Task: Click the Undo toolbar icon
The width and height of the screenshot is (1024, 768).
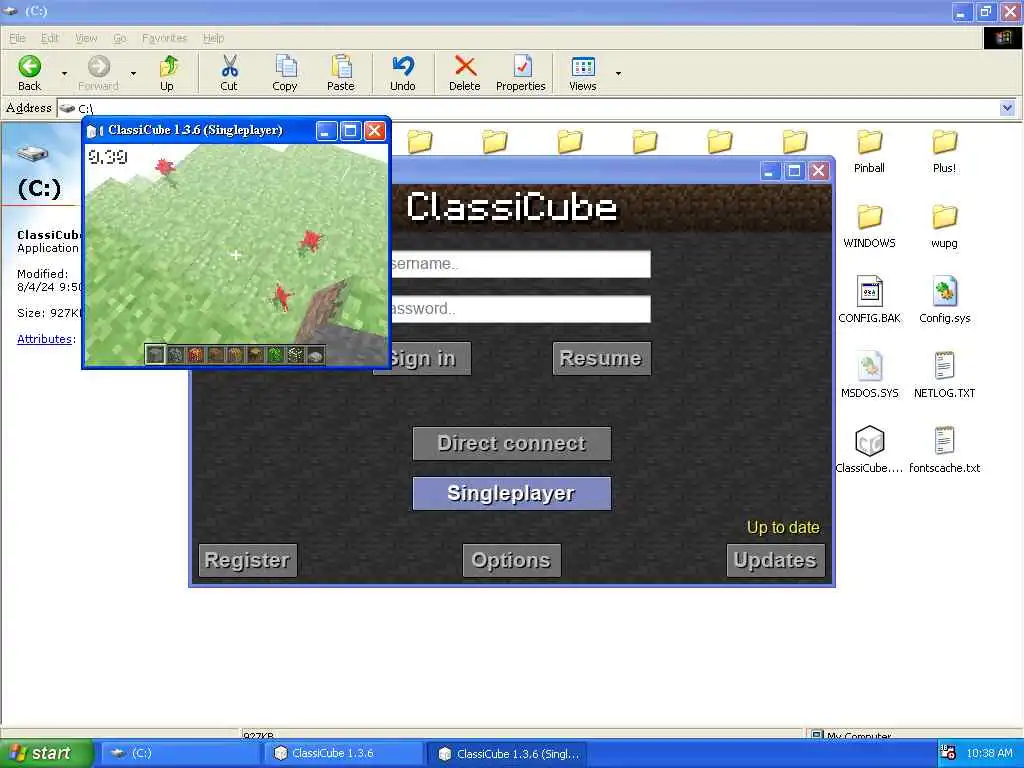Action: [403, 66]
